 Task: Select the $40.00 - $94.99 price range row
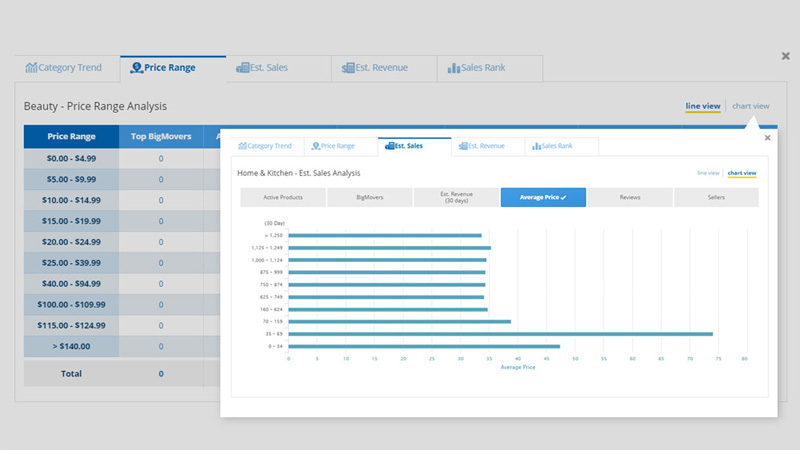click(71, 284)
